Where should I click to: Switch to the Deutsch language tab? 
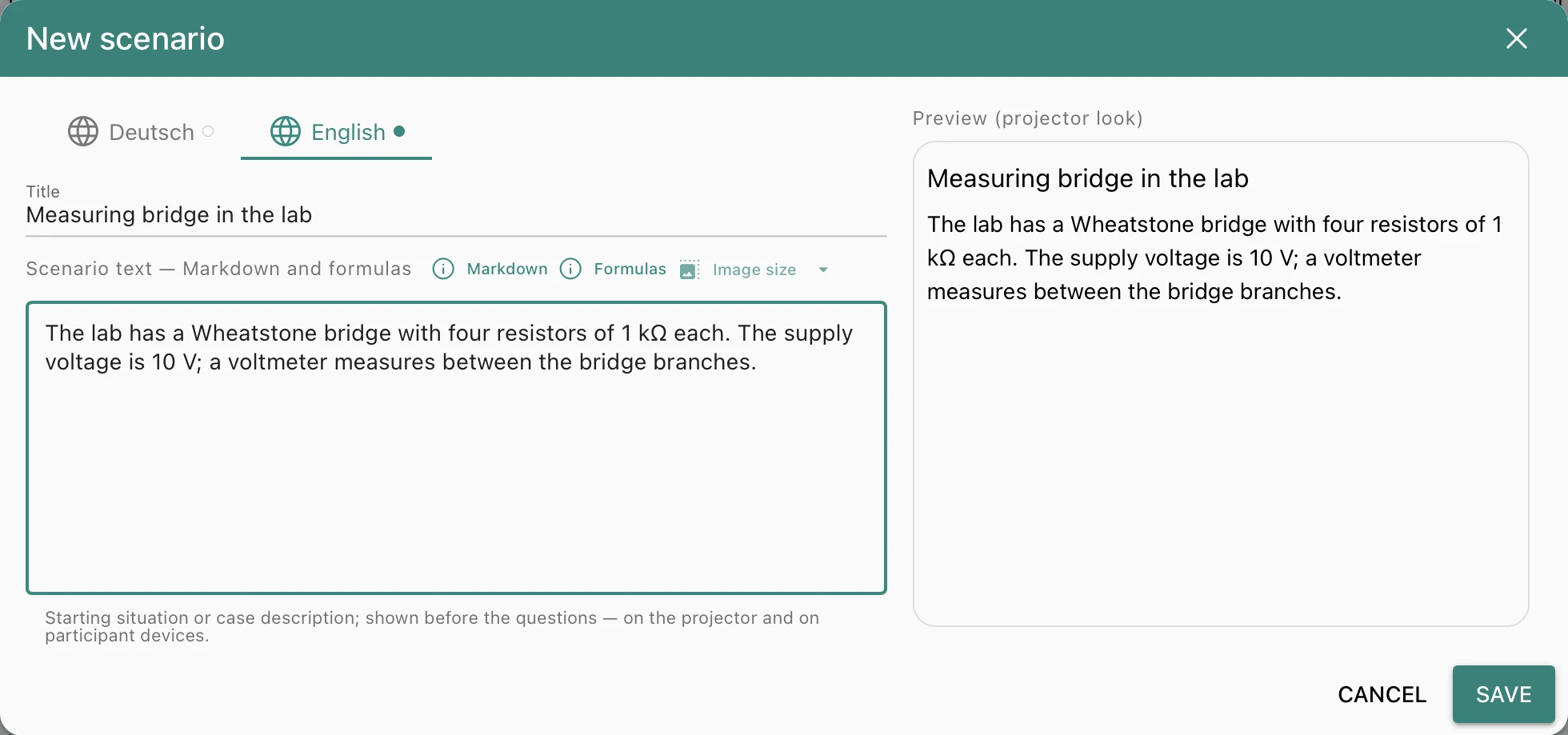pyautogui.click(x=141, y=132)
